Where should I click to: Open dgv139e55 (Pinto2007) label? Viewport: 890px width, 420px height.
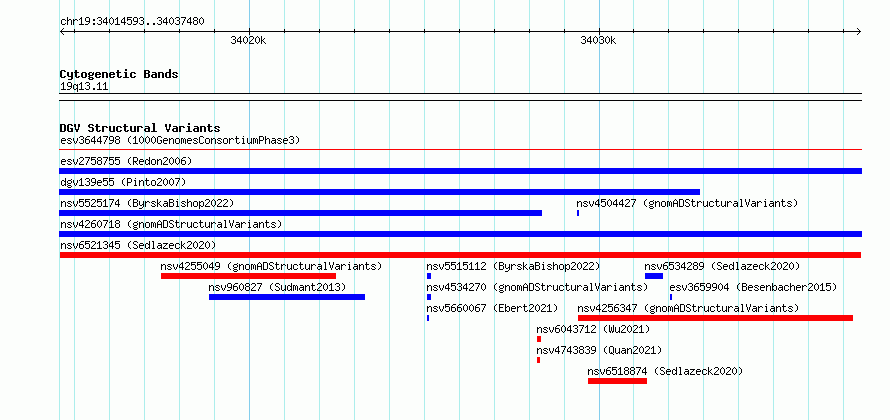(123, 182)
